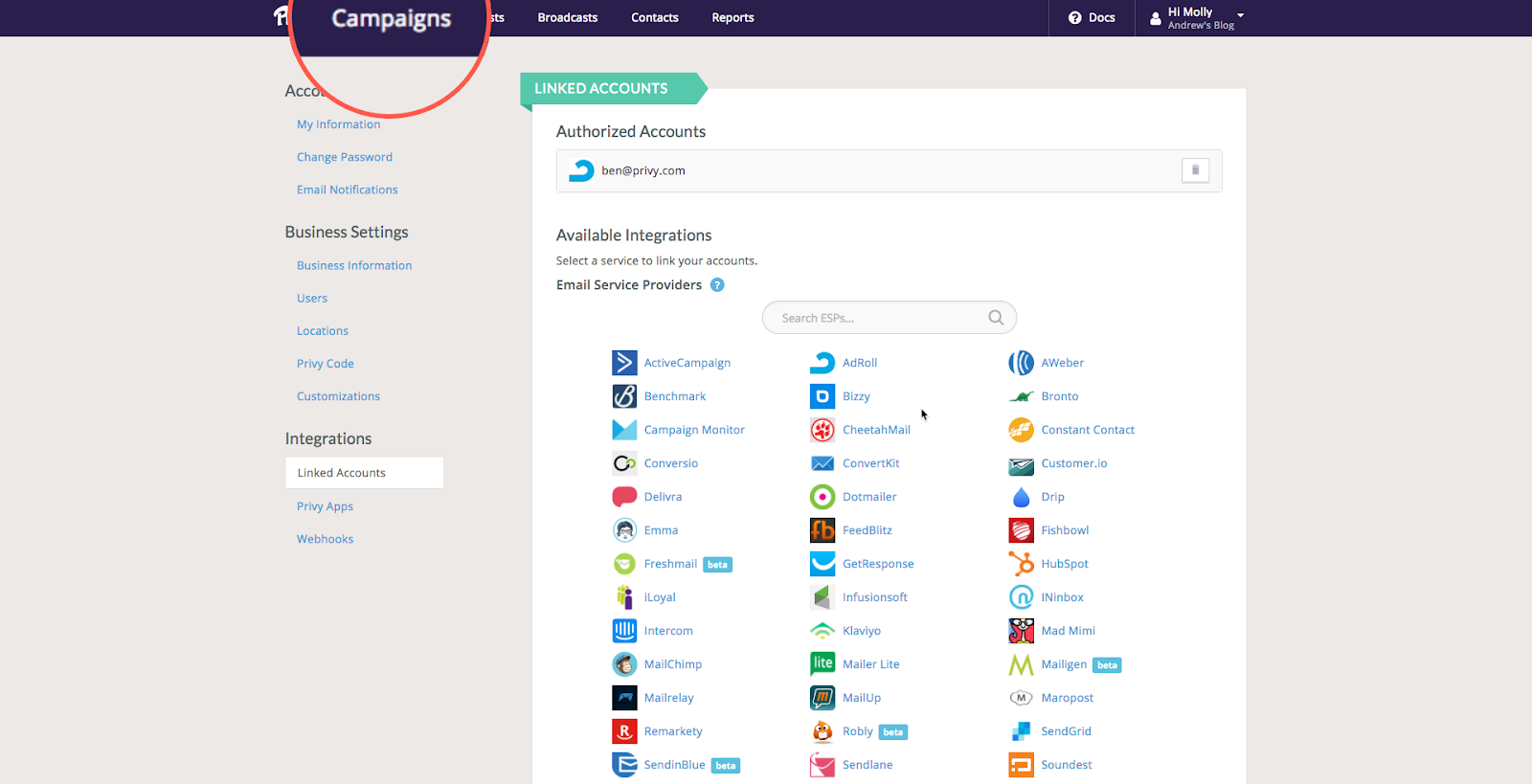
Task: Go to the Broadcasts menu
Action: (567, 17)
